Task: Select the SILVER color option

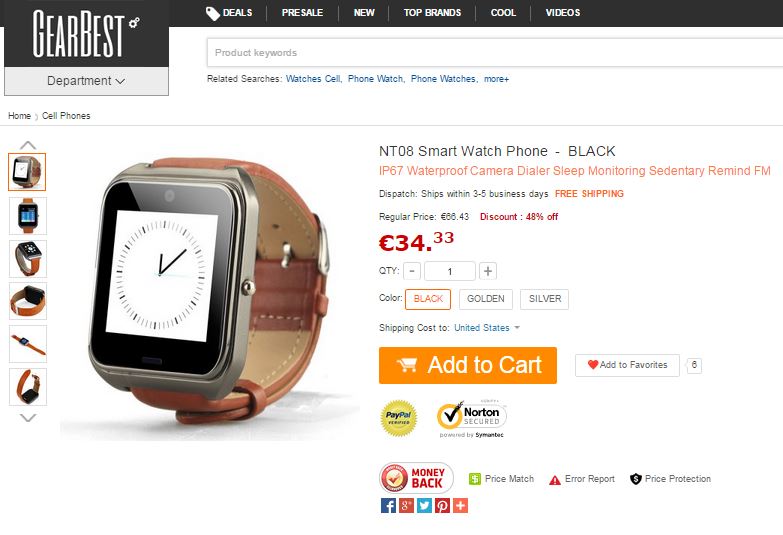Action: (544, 299)
